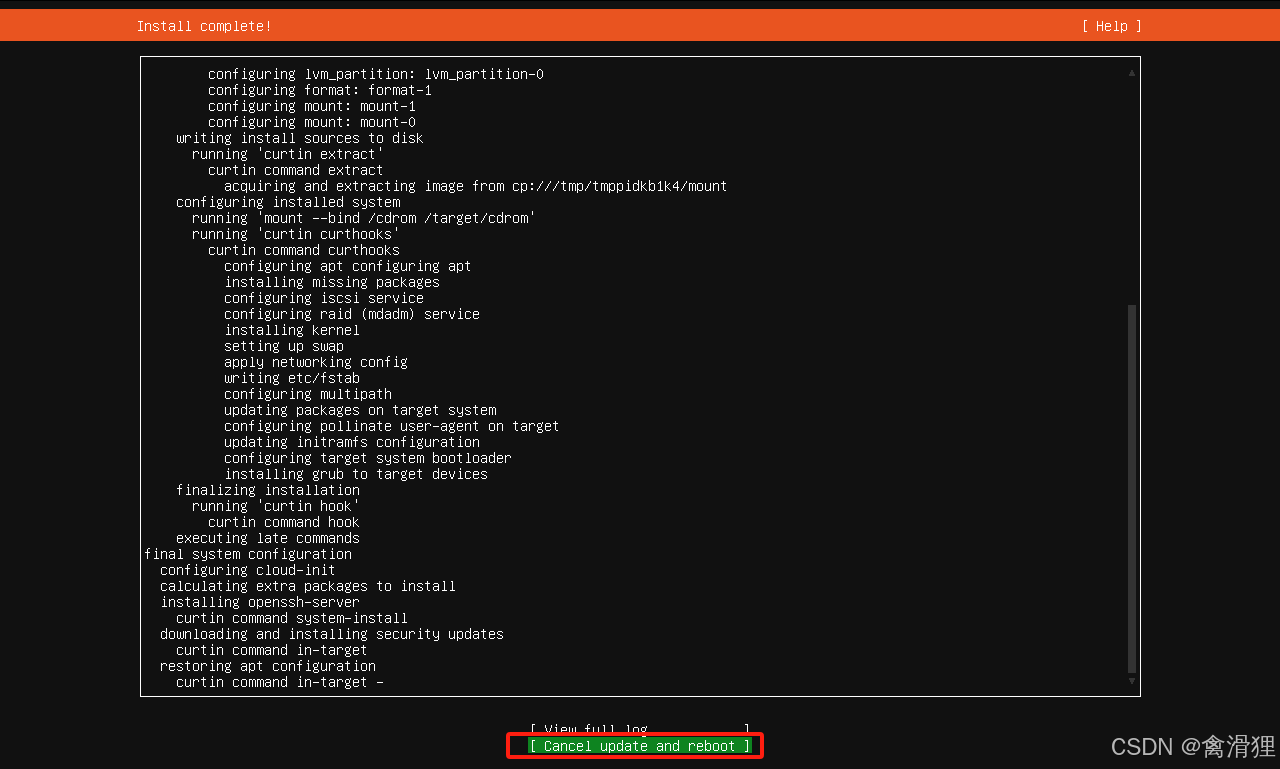Click log line 'installing kernel'
This screenshot has height=769, width=1280.
pyautogui.click(x=292, y=330)
